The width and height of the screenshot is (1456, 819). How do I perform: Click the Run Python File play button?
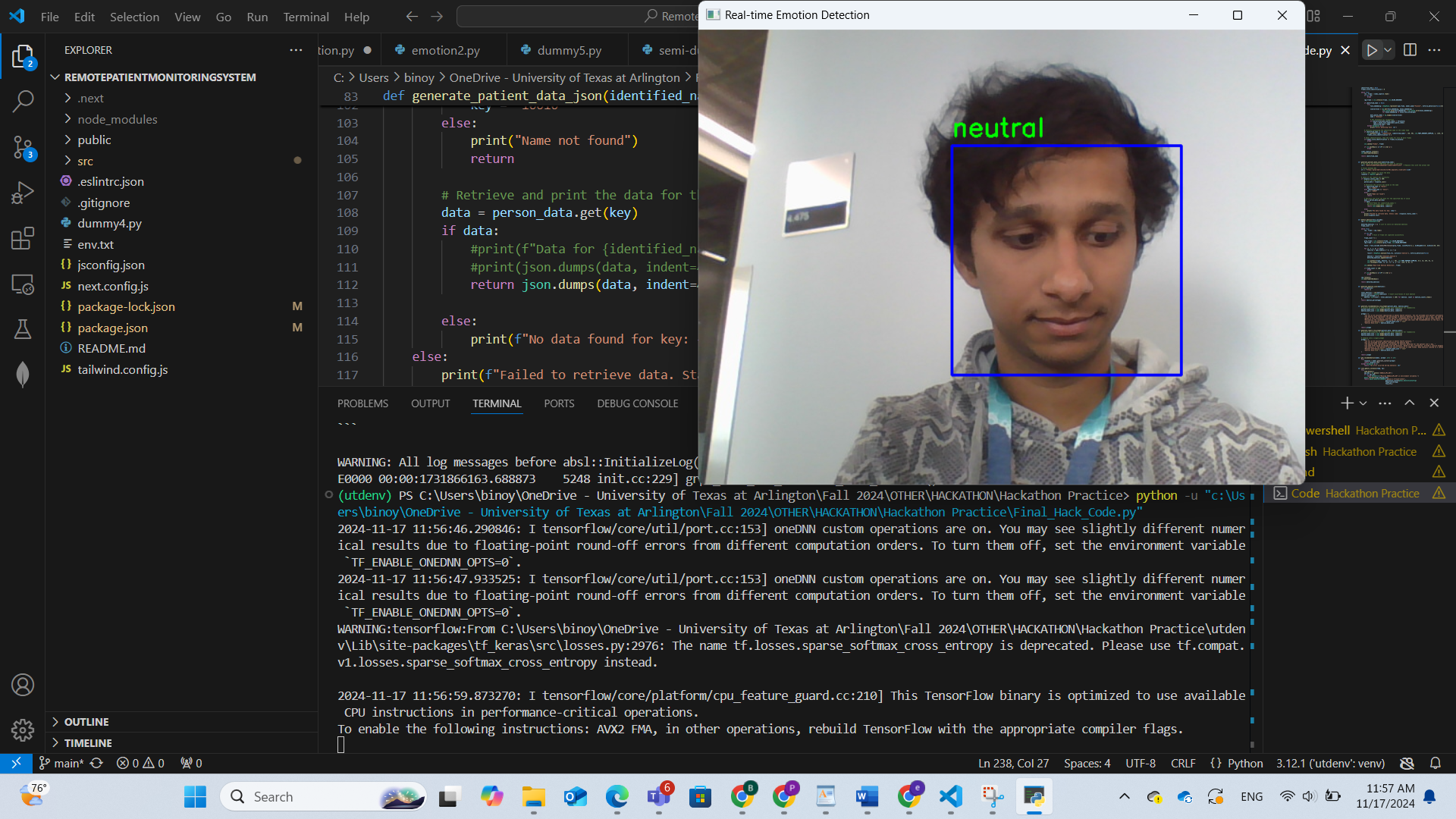tap(1371, 50)
